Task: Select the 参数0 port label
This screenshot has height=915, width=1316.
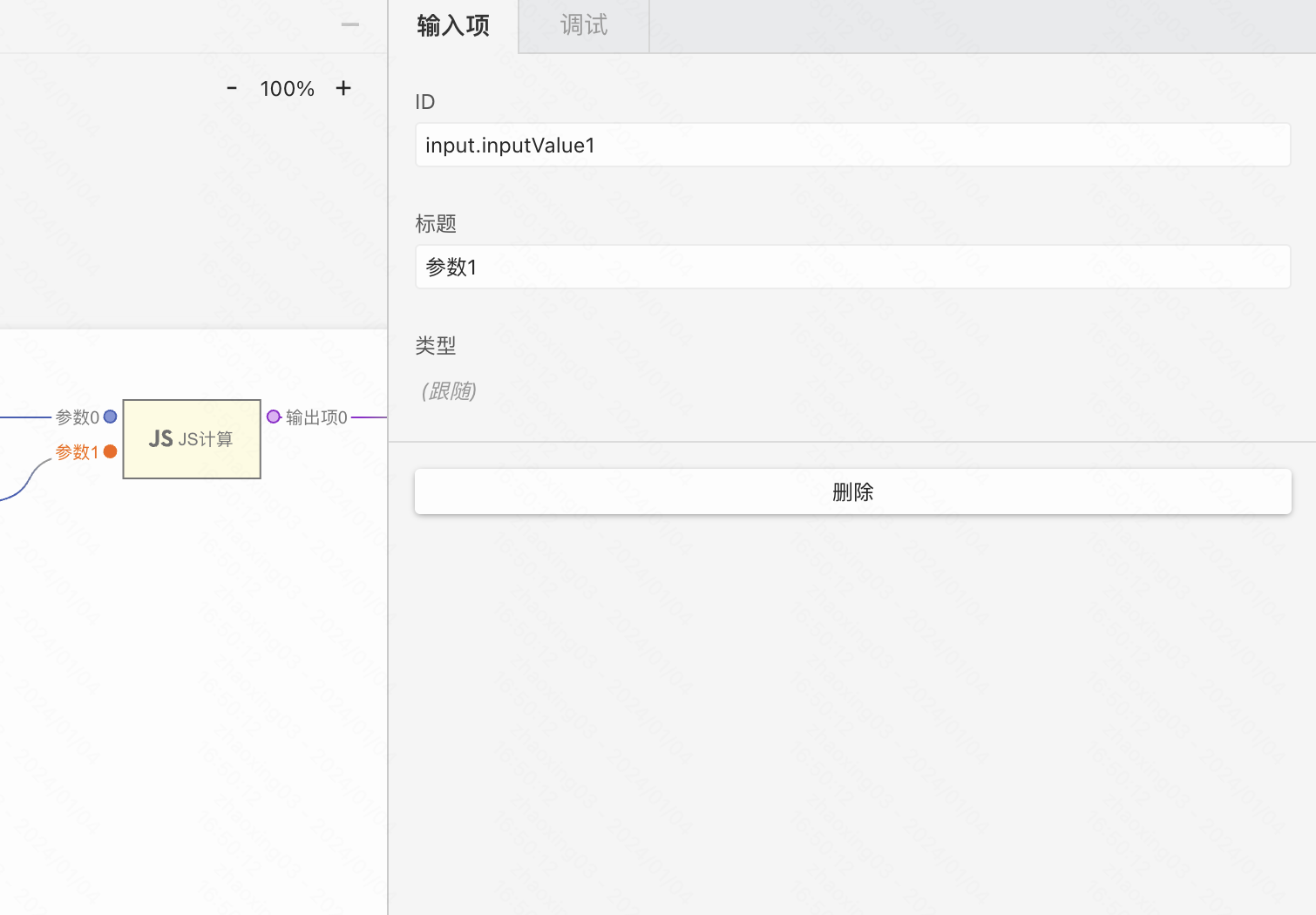Action: pos(78,417)
